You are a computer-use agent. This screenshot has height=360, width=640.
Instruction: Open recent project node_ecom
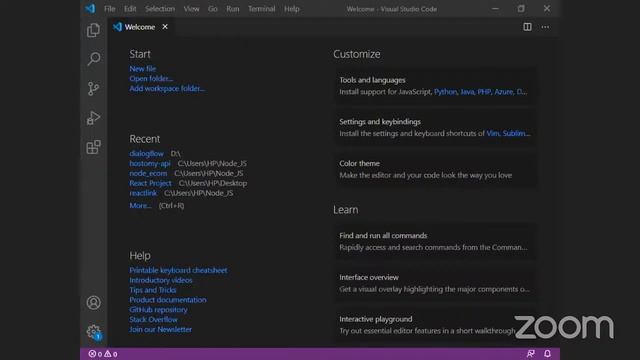(148, 173)
